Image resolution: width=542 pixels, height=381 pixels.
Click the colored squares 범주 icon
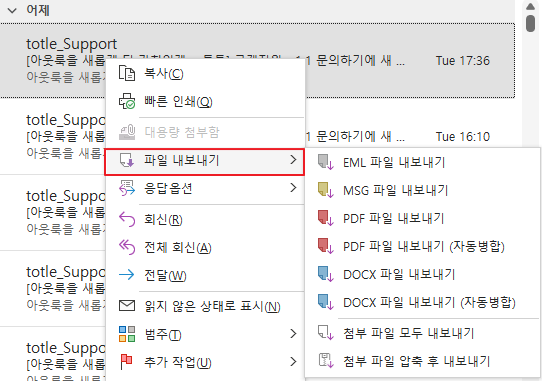pyautogui.click(x=127, y=334)
